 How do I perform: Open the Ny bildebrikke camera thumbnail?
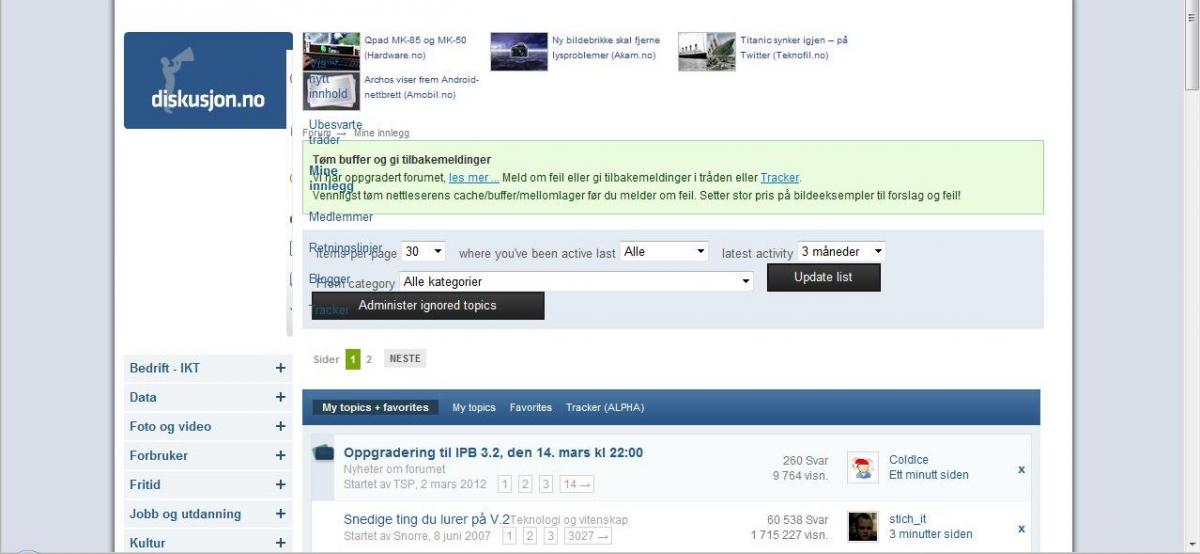[x=518, y=51]
